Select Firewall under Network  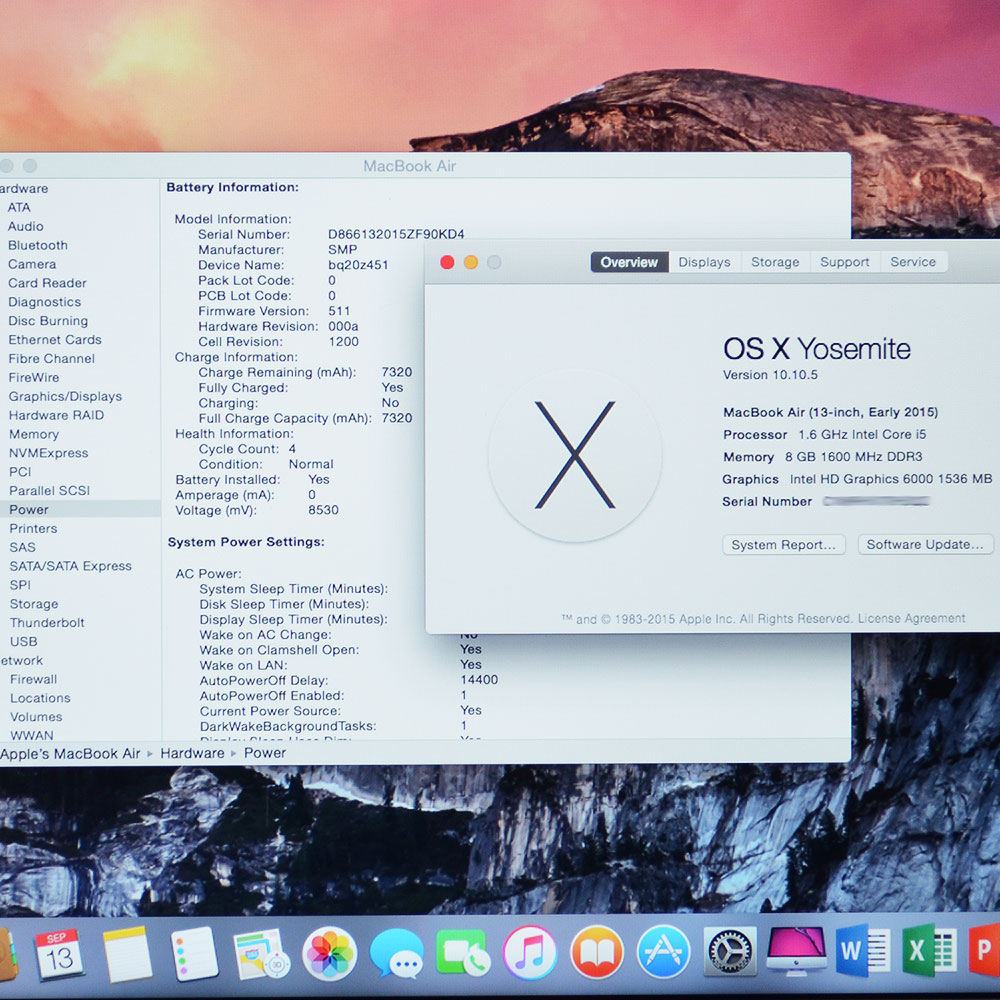[x=33, y=679]
